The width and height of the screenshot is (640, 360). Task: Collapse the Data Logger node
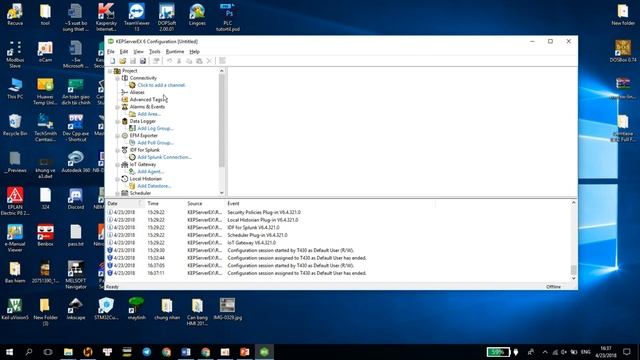(x=118, y=121)
